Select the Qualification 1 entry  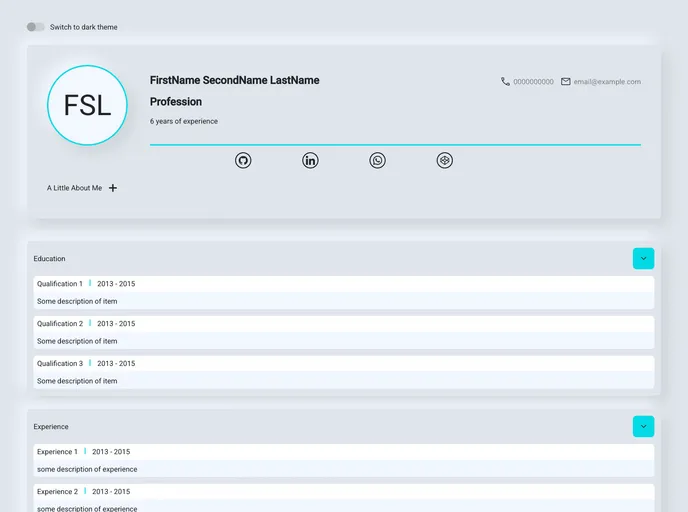click(x=60, y=284)
